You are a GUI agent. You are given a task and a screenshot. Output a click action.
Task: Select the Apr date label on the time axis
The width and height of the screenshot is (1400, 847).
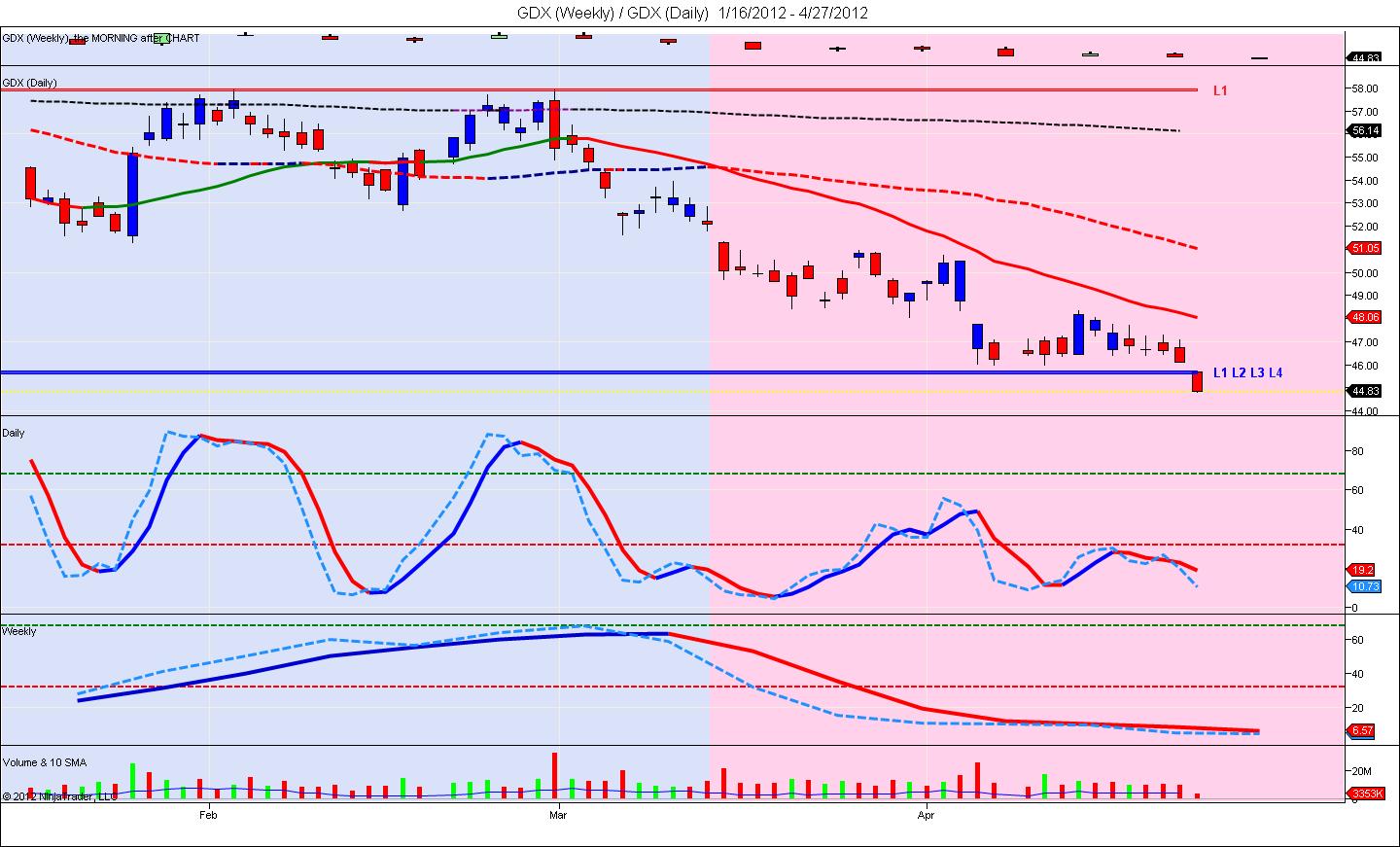tap(927, 814)
